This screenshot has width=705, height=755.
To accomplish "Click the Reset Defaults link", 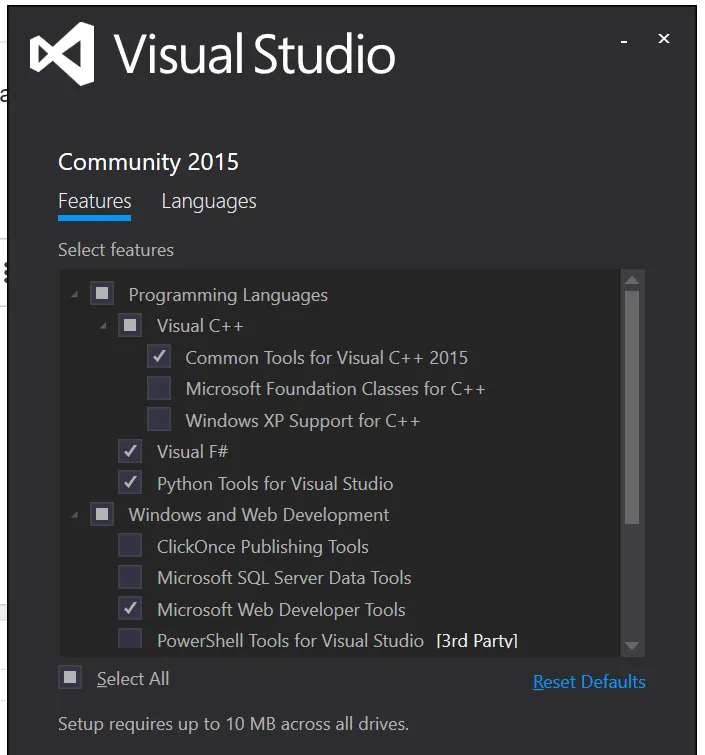I will tap(589, 682).
